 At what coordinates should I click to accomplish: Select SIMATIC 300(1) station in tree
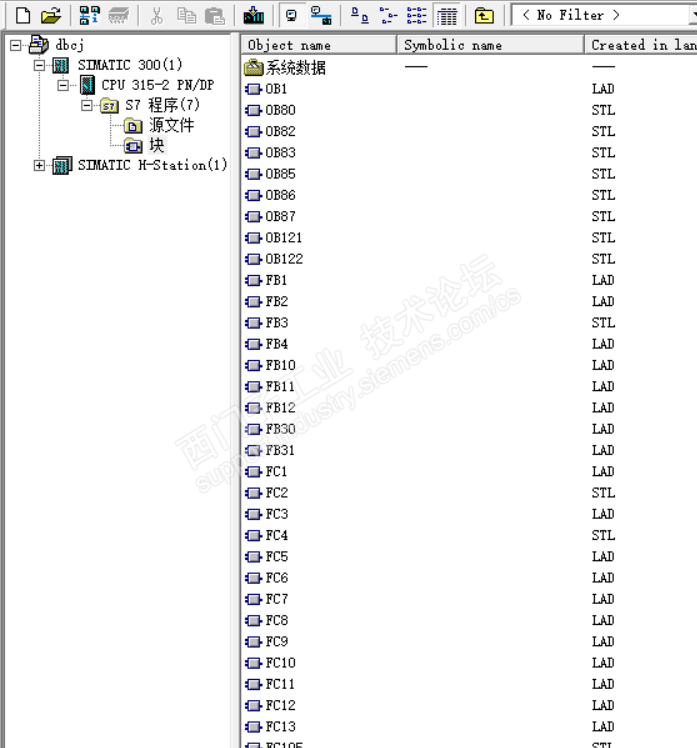[x=130, y=65]
